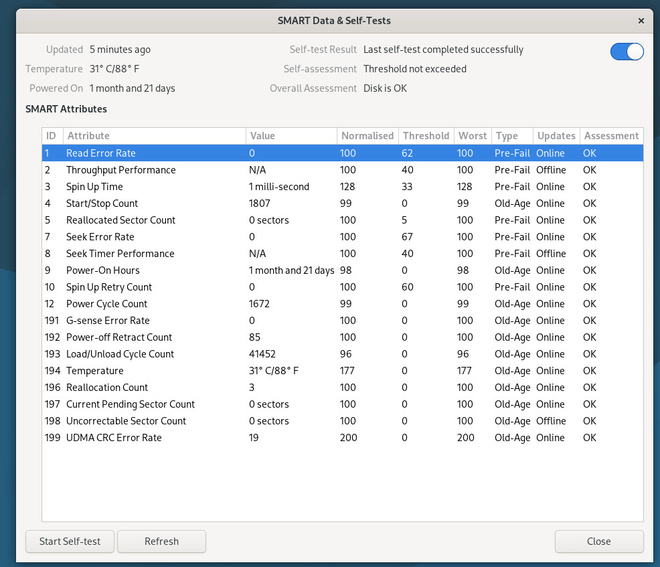The width and height of the screenshot is (660, 567).
Task: Select the Load/Unload Cycle Count row
Action: click(342, 354)
